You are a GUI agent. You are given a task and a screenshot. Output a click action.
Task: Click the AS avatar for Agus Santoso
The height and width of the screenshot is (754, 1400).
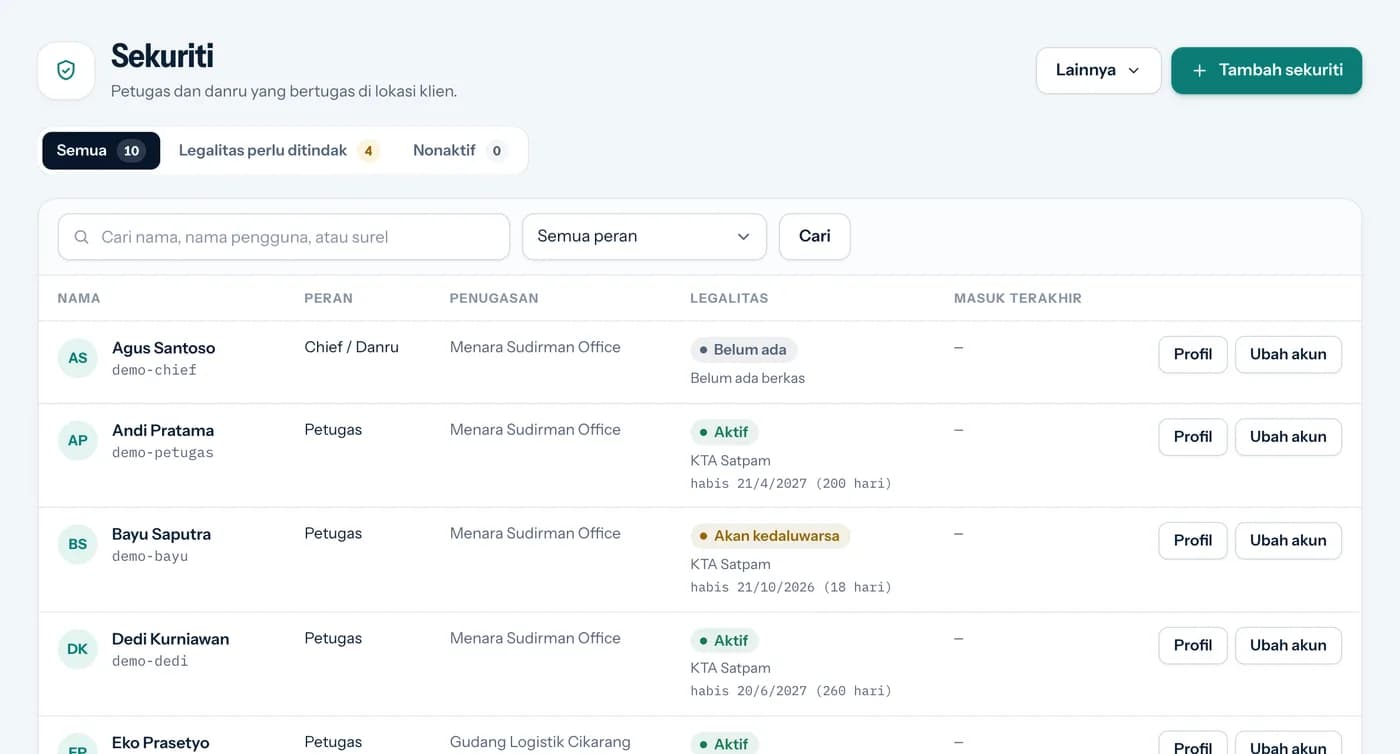click(x=78, y=358)
